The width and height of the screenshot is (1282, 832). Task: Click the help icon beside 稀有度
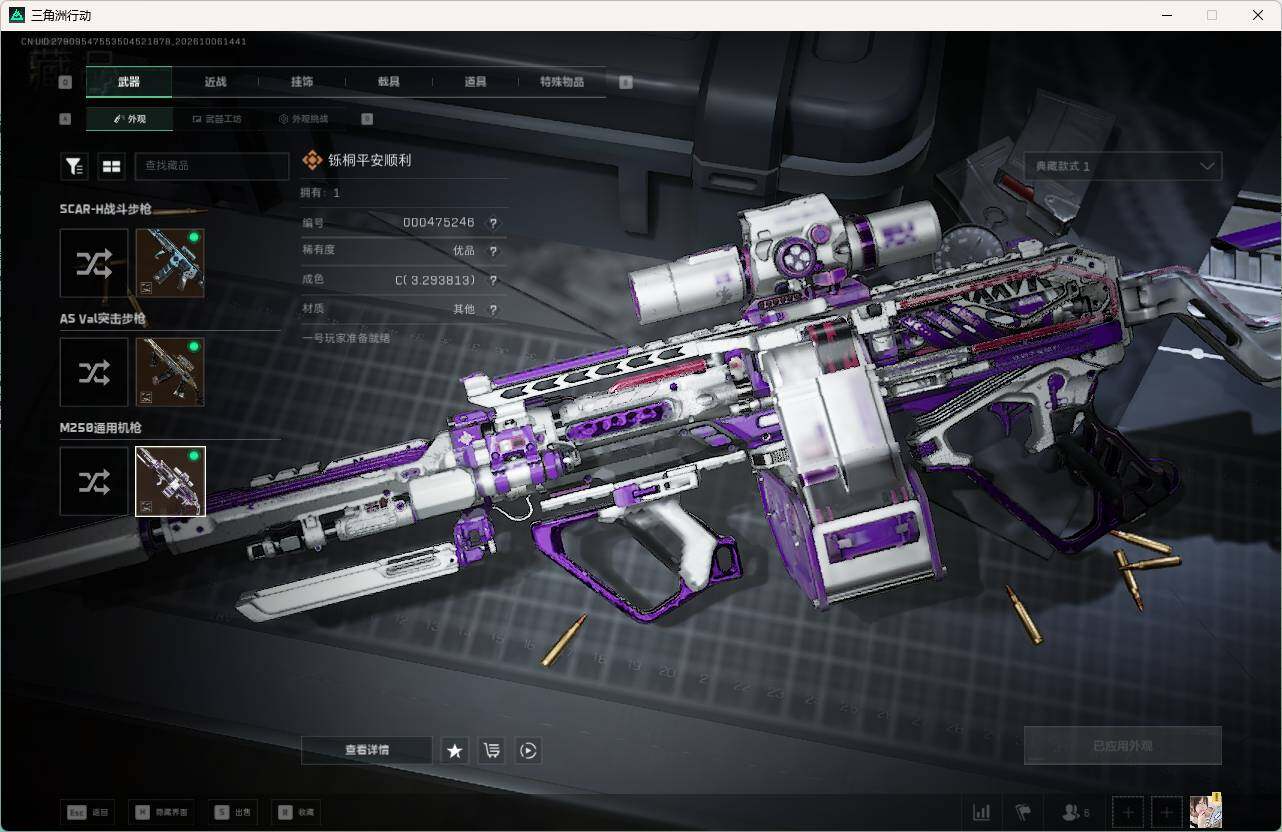[493, 252]
